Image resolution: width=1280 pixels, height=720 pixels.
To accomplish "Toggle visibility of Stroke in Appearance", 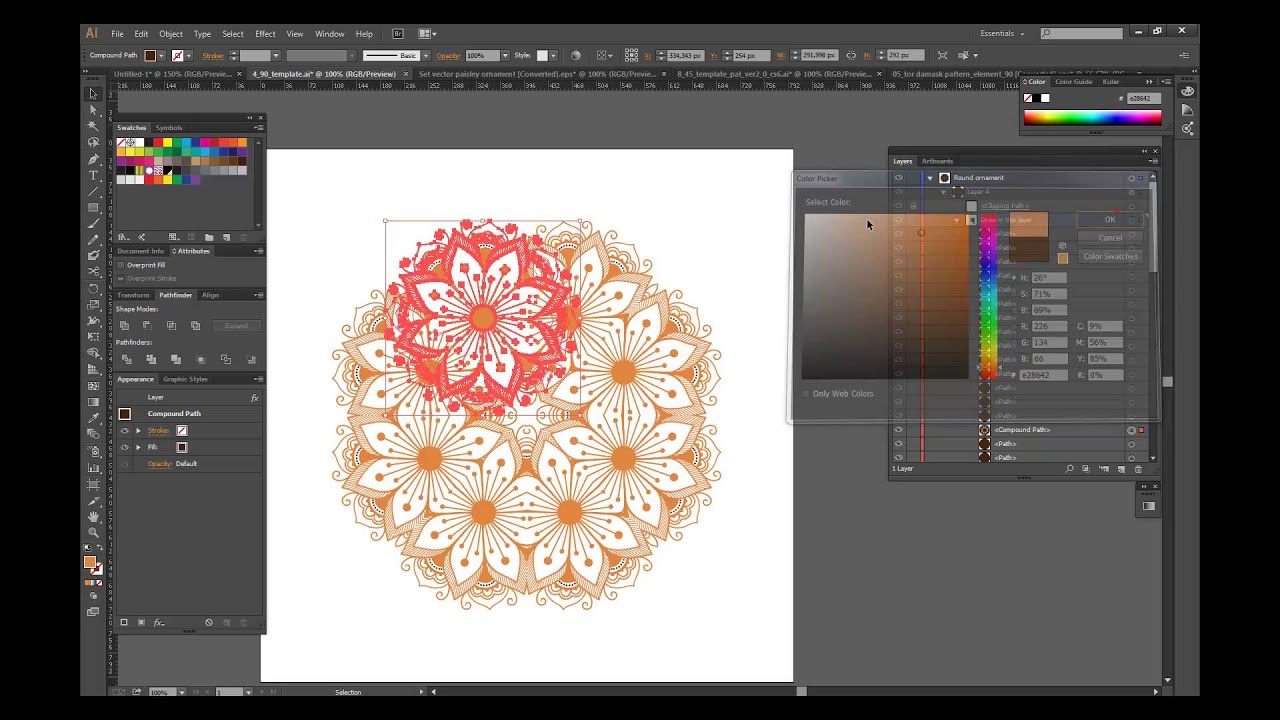I will coord(125,431).
